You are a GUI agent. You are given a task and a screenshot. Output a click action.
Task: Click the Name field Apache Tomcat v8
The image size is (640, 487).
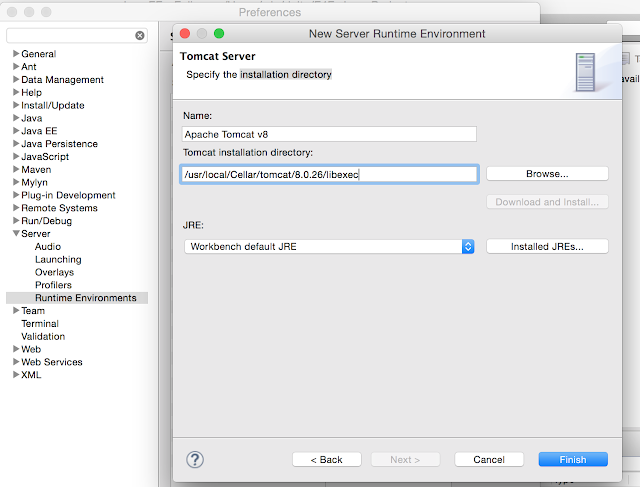click(329, 134)
